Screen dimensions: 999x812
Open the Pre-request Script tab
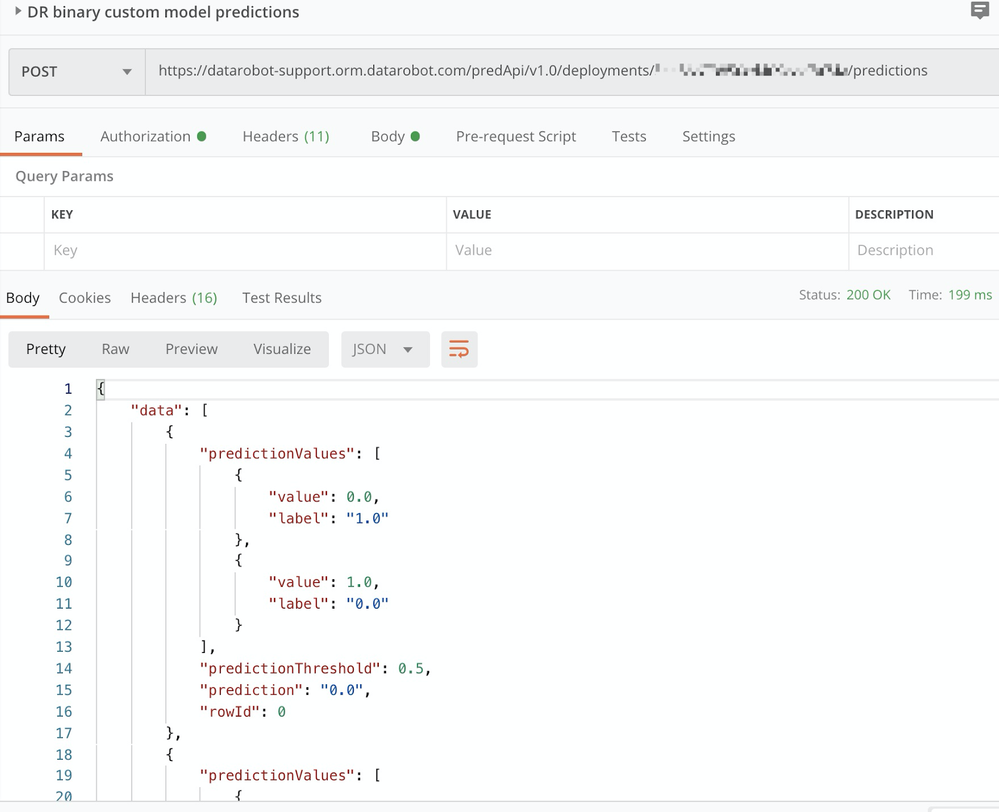pyautogui.click(x=516, y=136)
